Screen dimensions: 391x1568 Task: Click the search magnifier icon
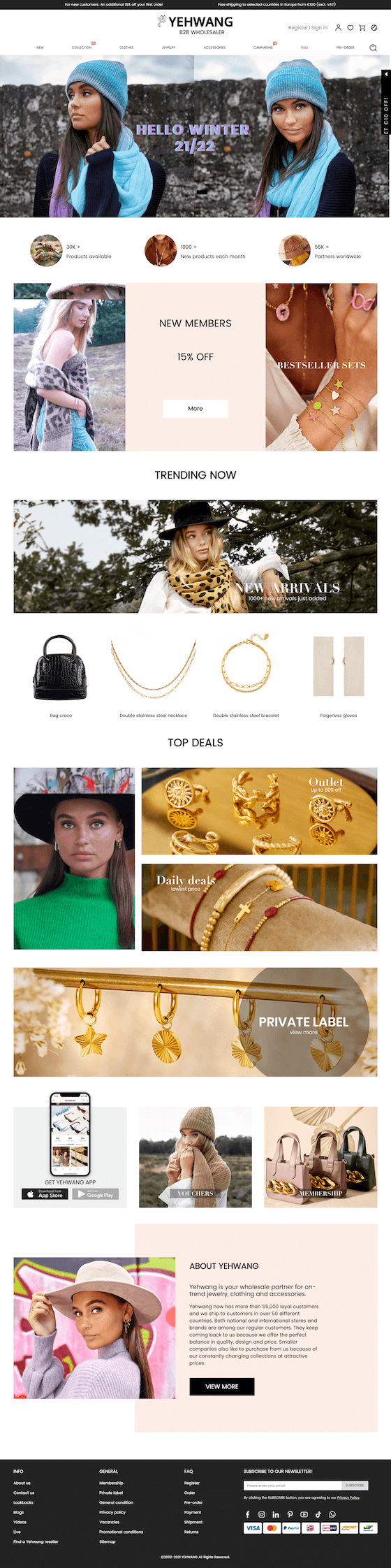point(373,48)
